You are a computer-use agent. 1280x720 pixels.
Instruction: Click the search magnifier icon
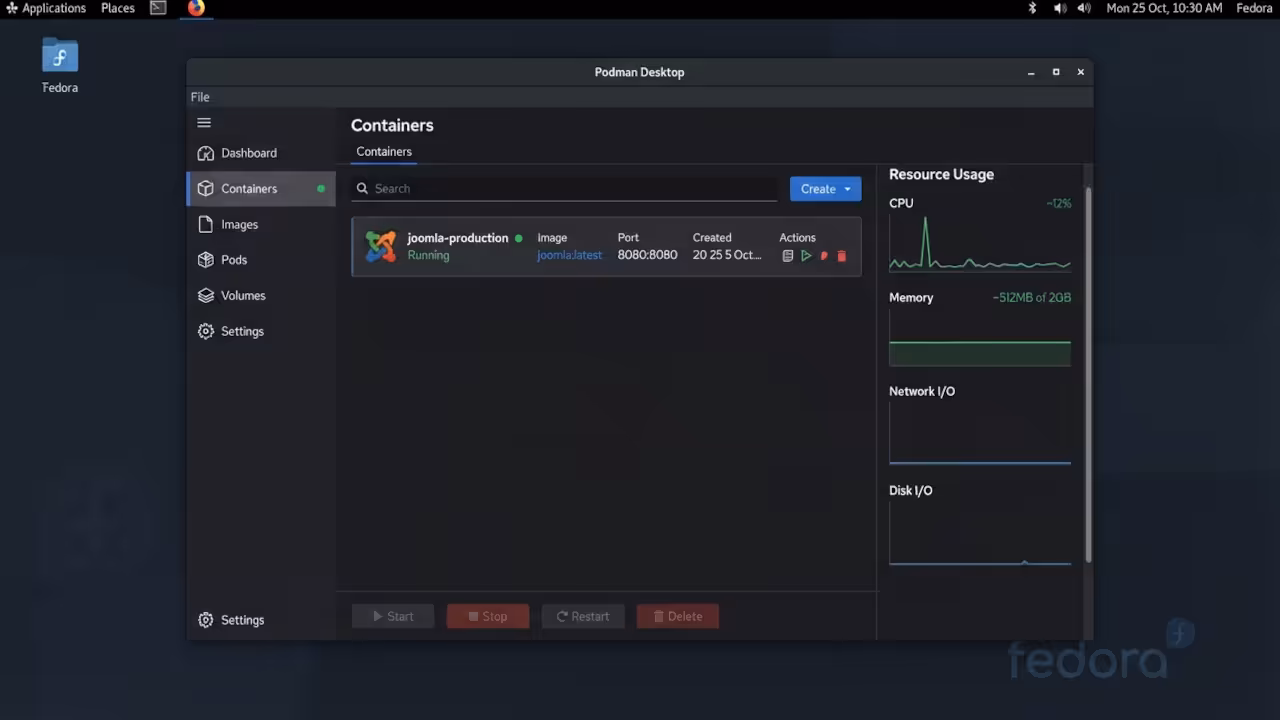point(363,188)
